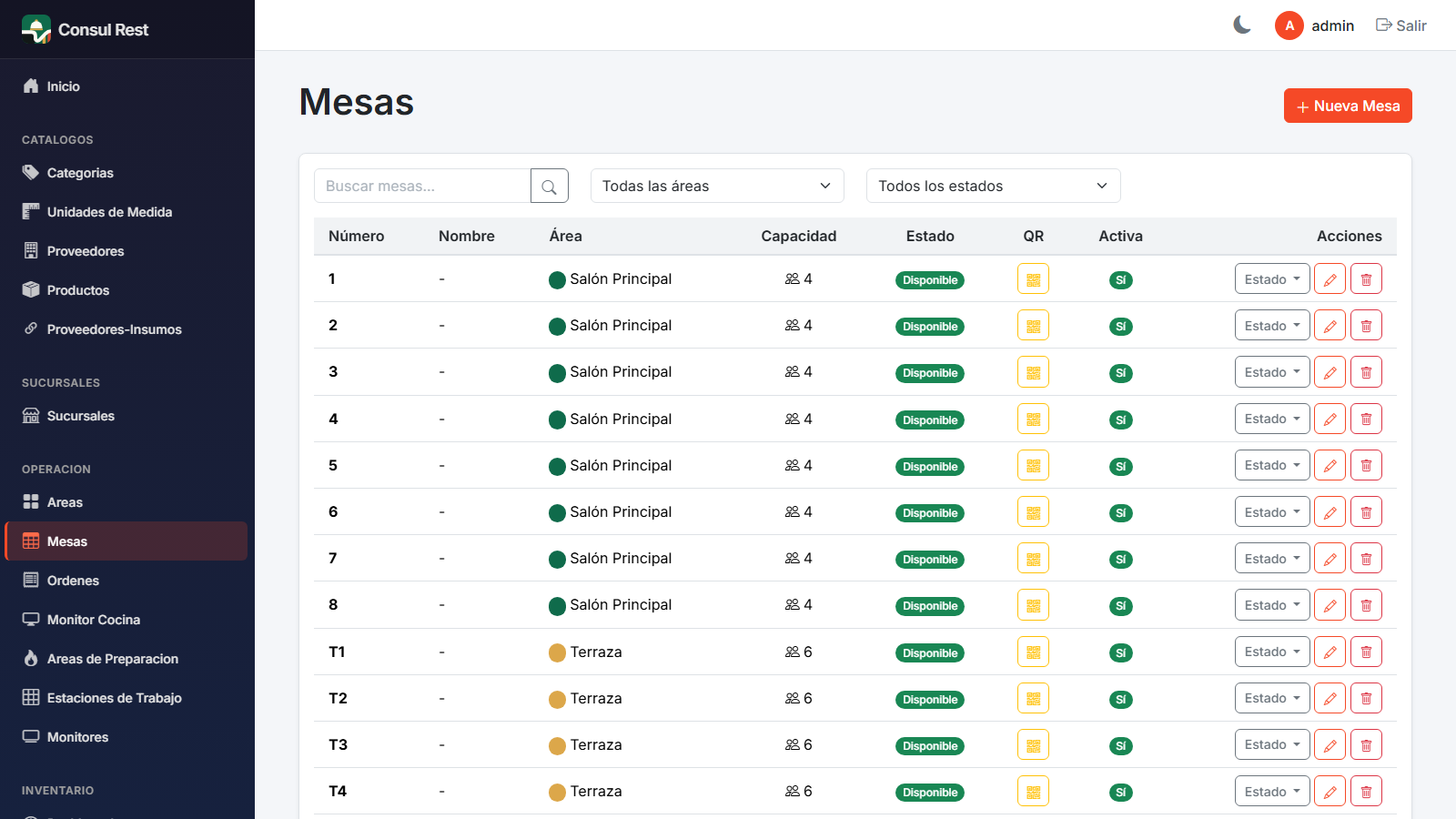The height and width of the screenshot is (819, 1456).
Task: Toggle the 'Sí' active badge for table 2
Action: pos(1121,327)
